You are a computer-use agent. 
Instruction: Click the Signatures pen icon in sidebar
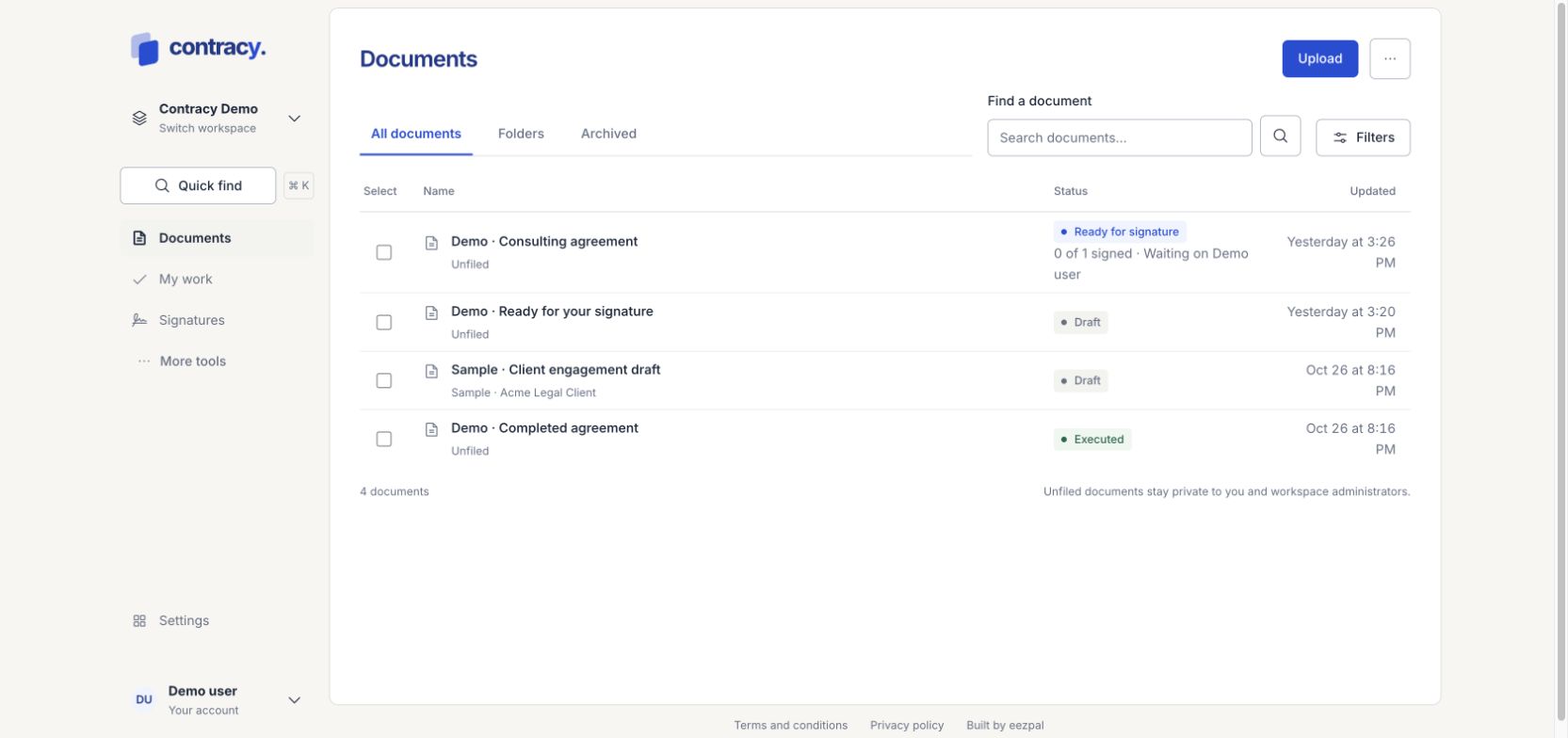coord(139,320)
